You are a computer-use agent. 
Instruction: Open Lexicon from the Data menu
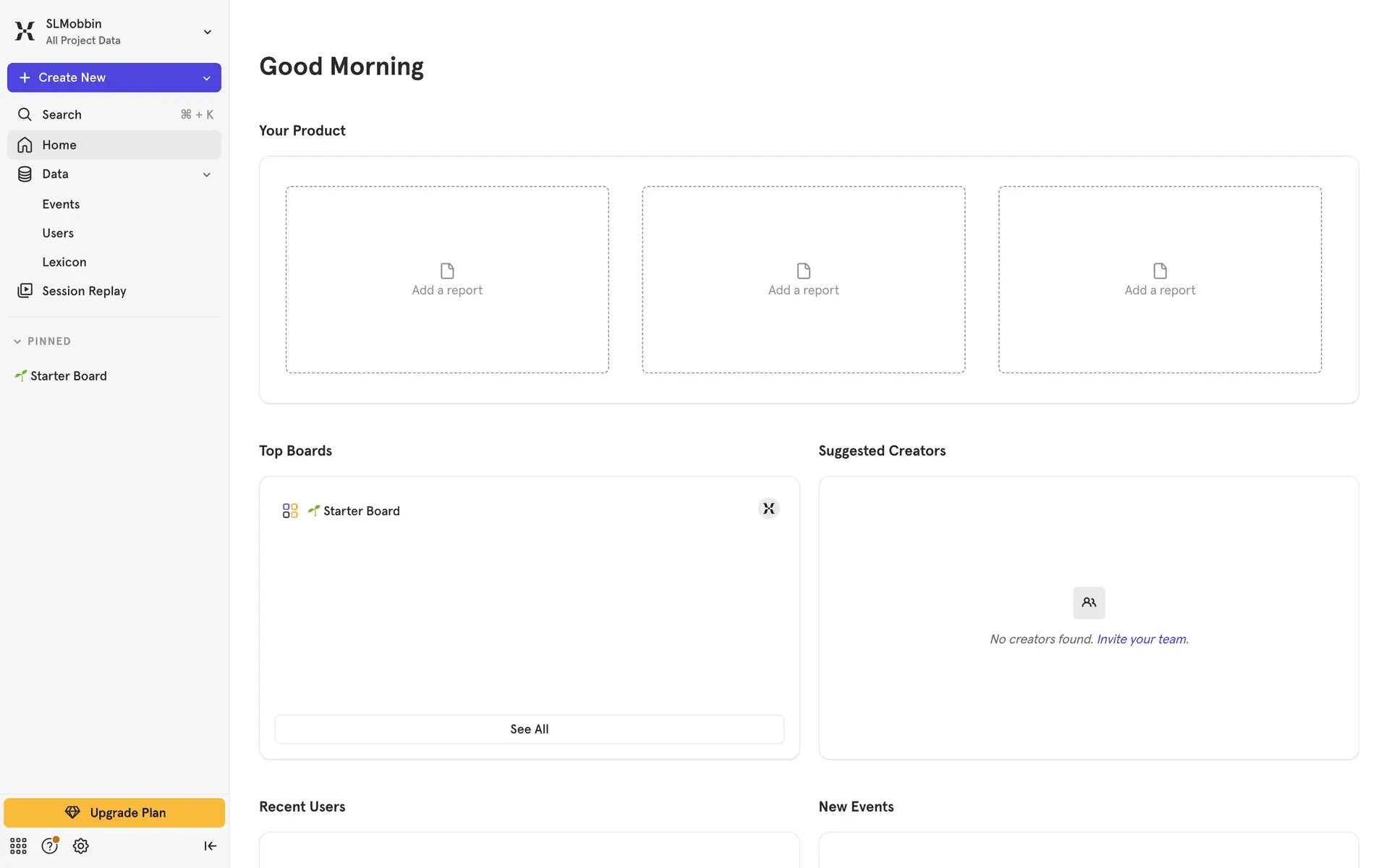[64, 262]
